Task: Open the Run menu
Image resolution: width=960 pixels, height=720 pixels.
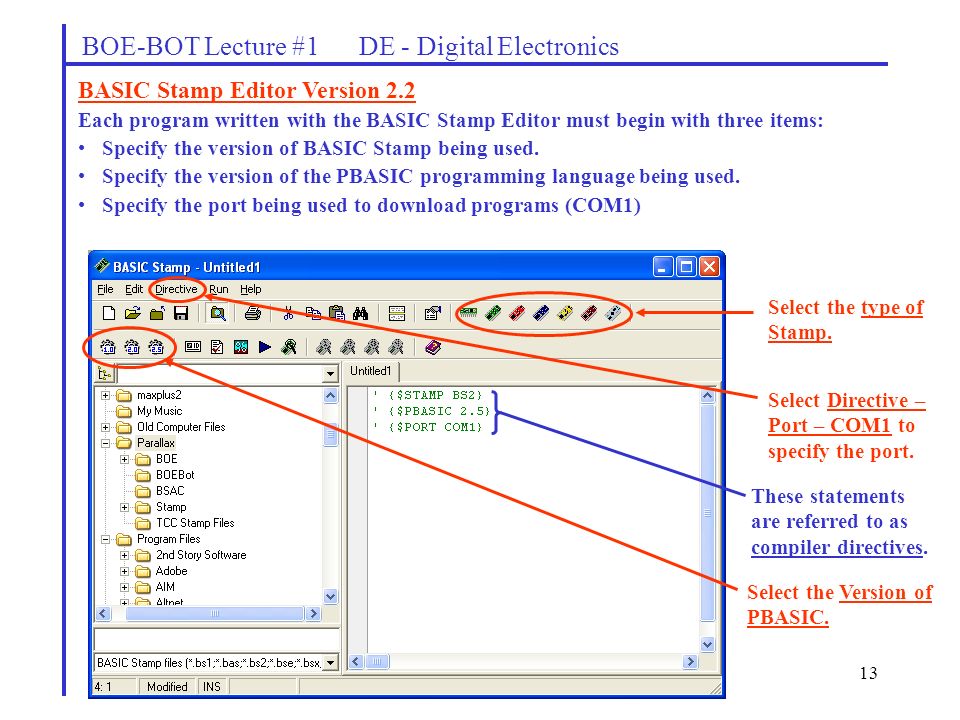Action: click(219, 289)
